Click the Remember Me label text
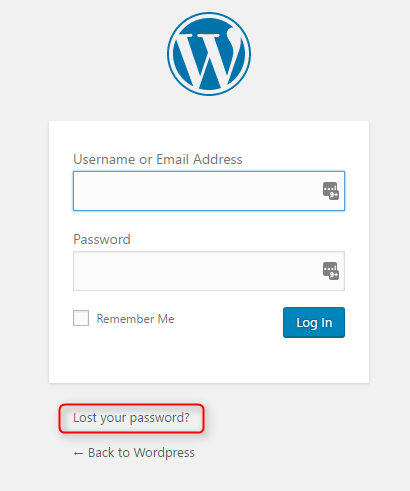Screen dimensions: 410x491 [x=135, y=319]
